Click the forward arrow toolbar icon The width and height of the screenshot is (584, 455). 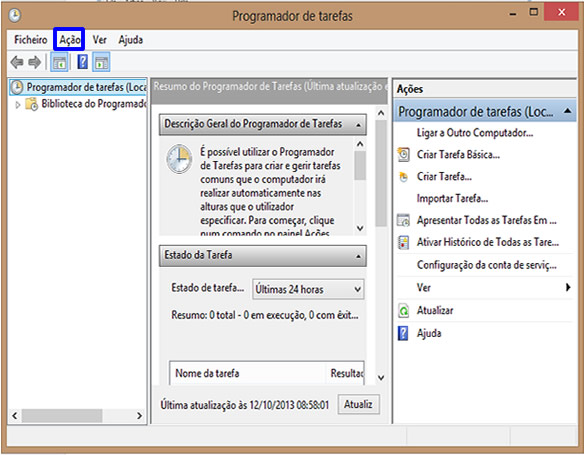point(35,62)
